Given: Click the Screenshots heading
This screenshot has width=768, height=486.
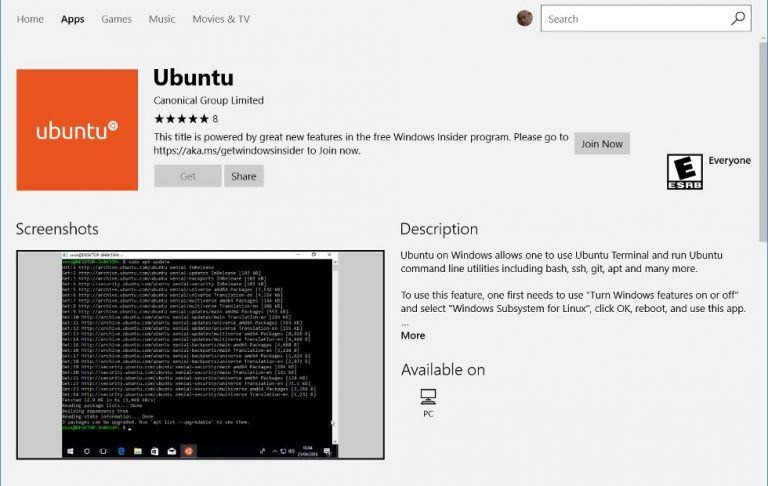Looking at the screenshot, I should pos(57,229).
